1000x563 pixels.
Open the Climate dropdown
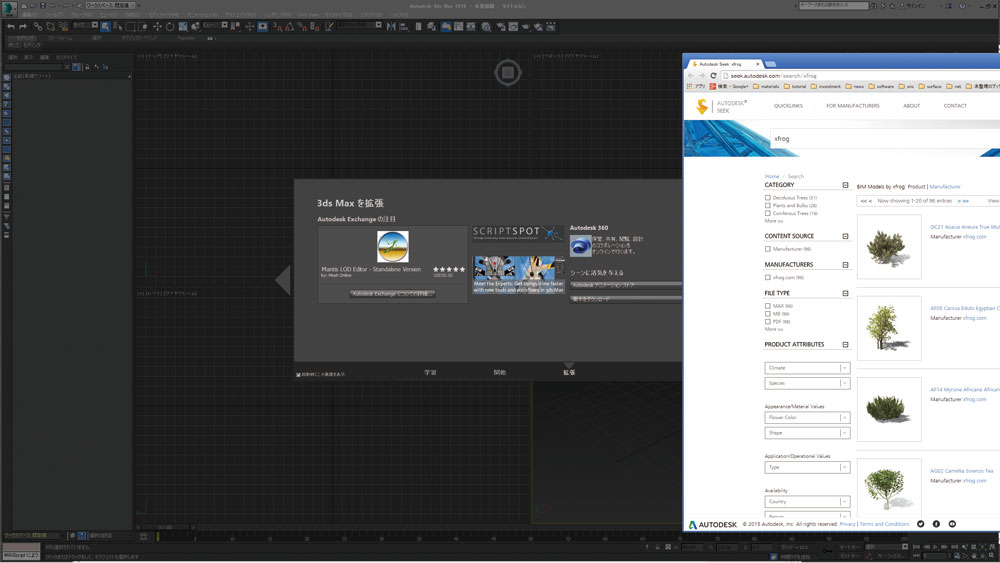(807, 368)
